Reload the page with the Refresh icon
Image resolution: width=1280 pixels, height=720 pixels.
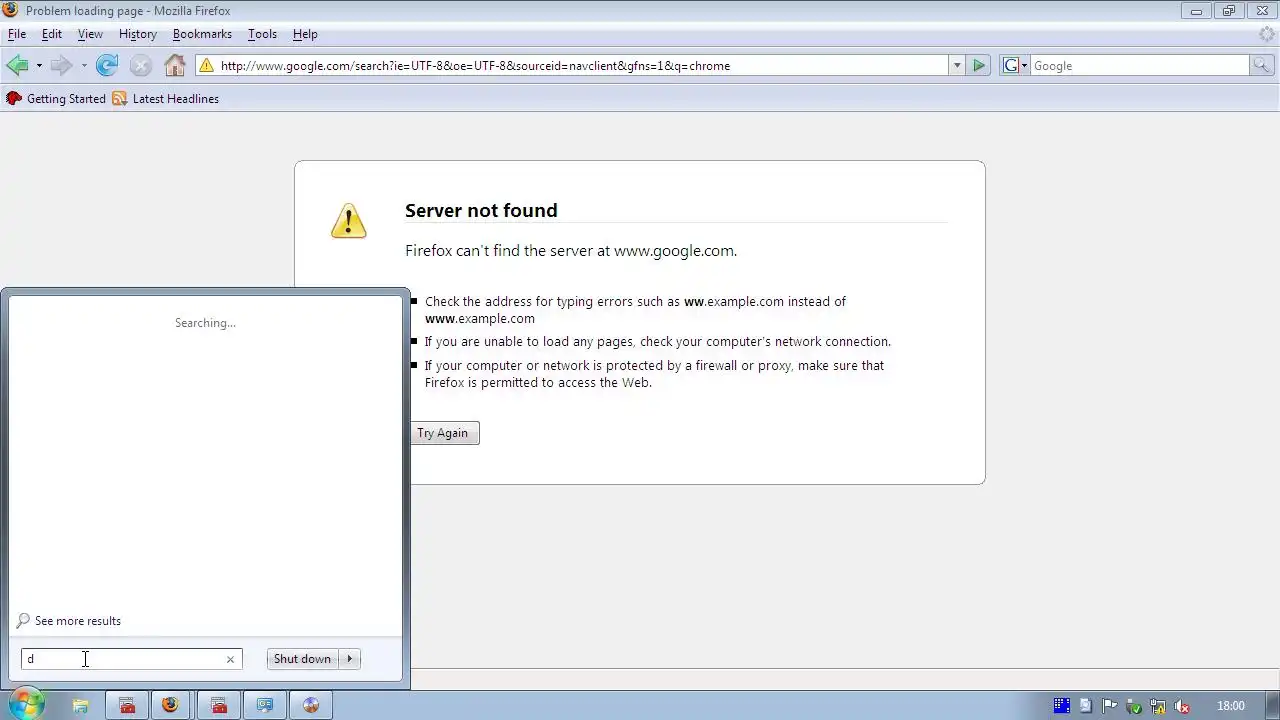click(107, 66)
